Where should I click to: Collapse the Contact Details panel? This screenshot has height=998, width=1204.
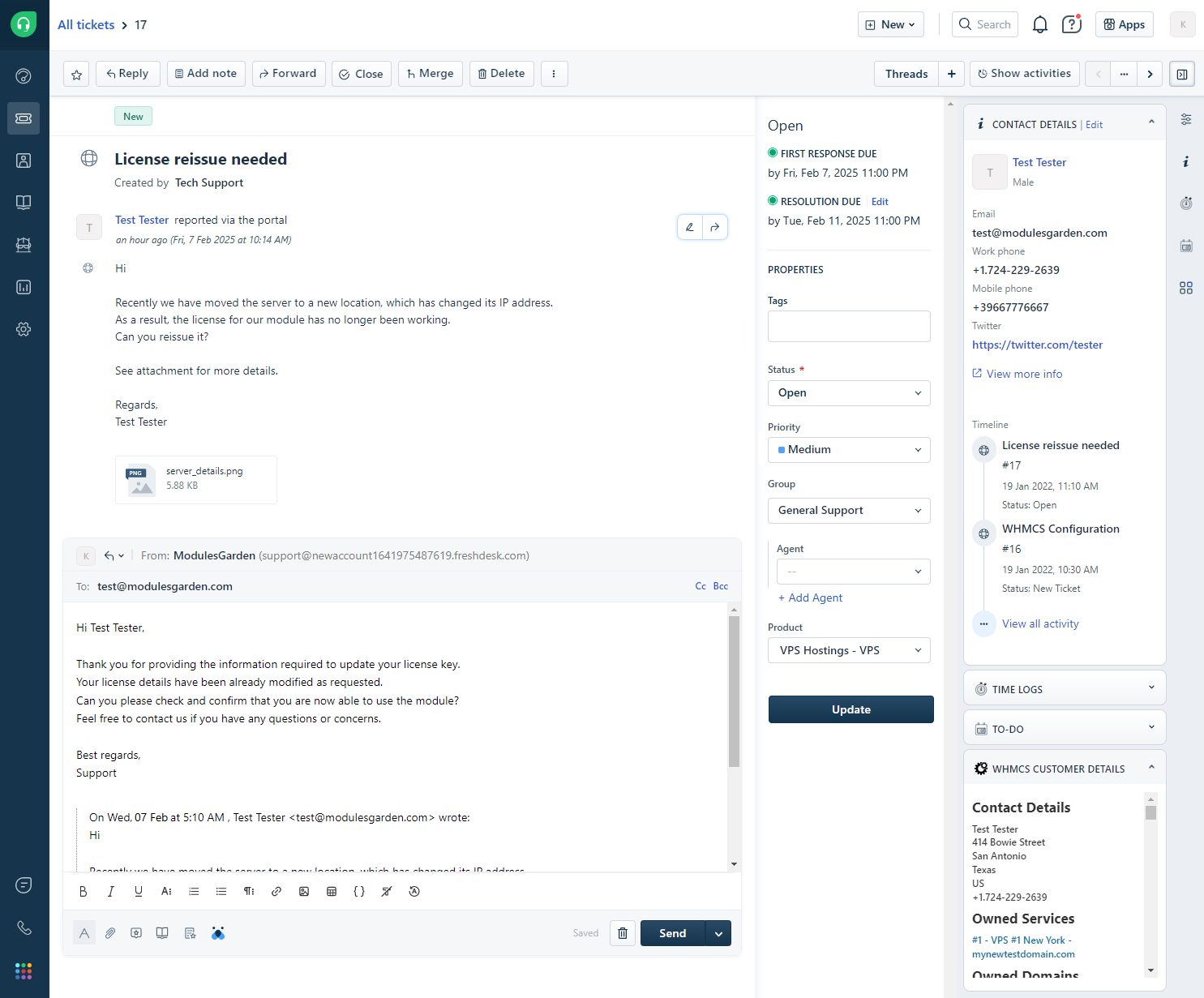1151,121
